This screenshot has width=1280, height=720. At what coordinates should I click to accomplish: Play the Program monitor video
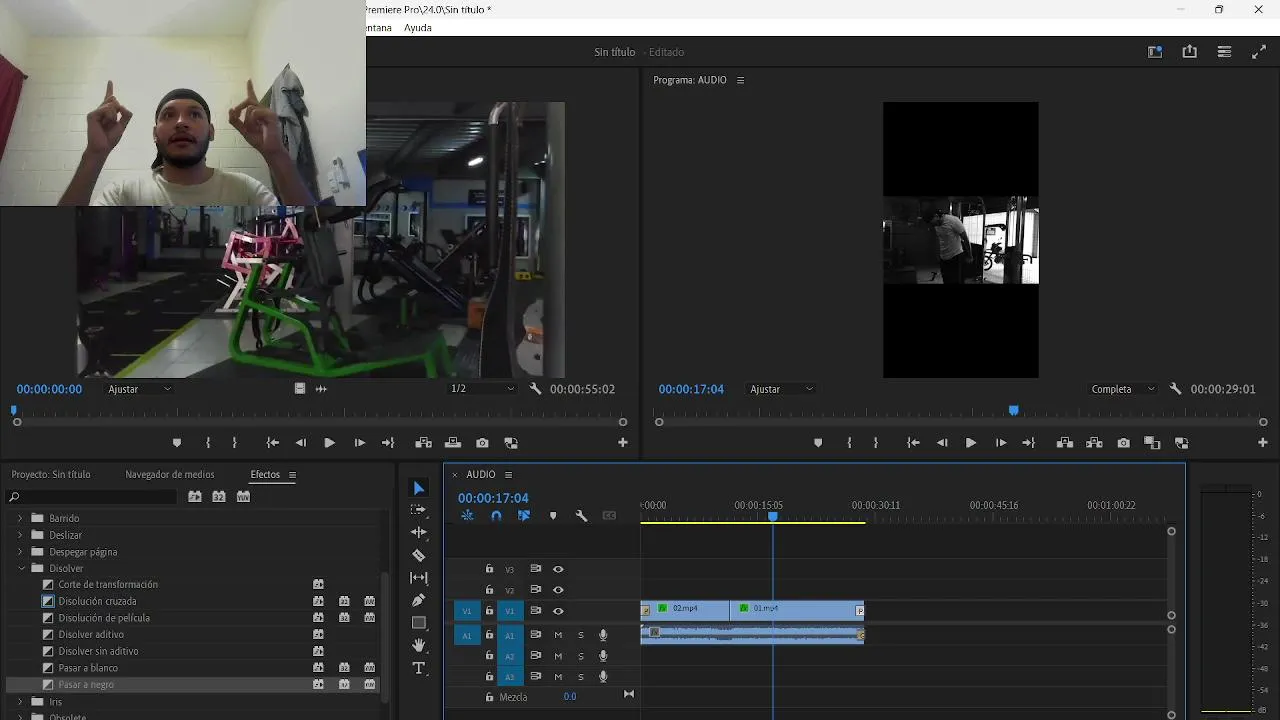click(970, 443)
